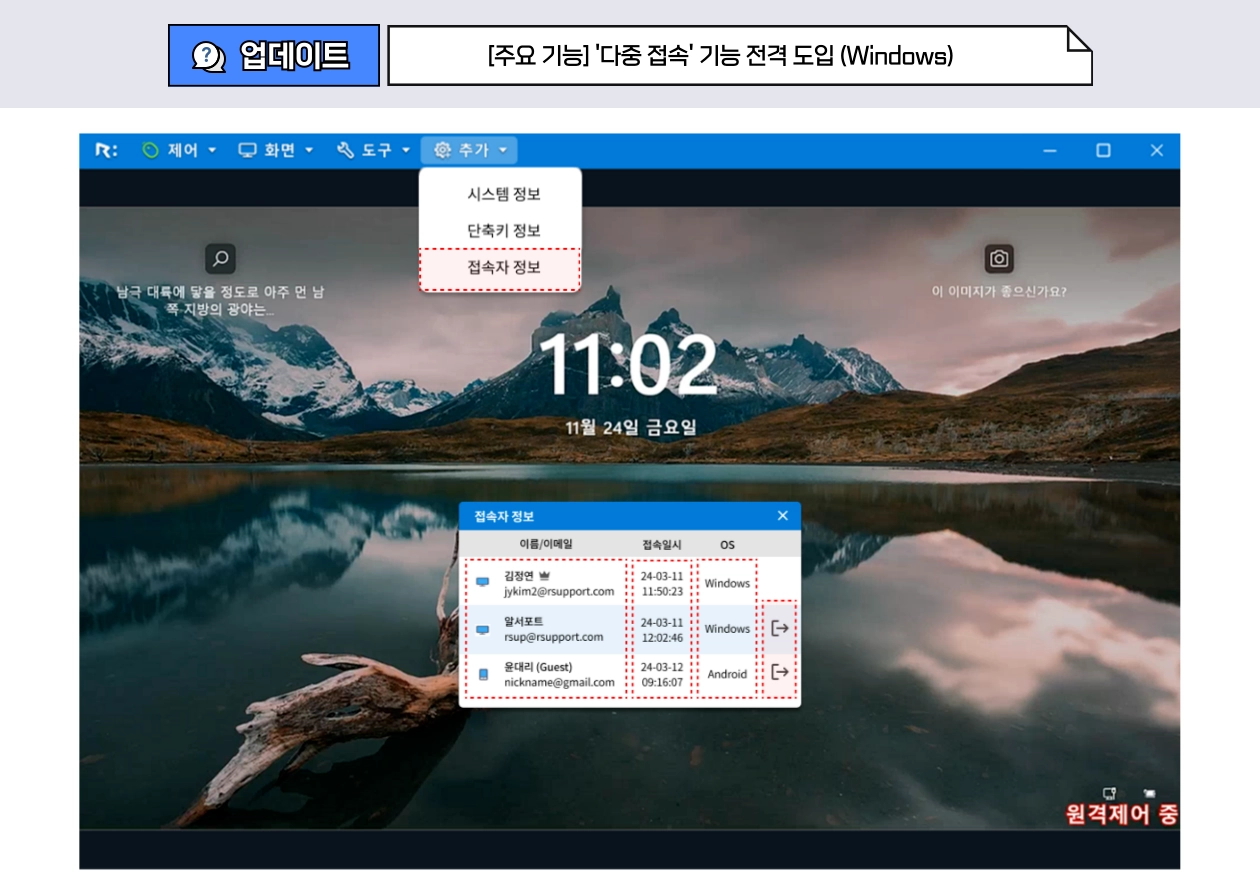
Task: Select the nickname@gmail.com email
Action: click(559, 682)
